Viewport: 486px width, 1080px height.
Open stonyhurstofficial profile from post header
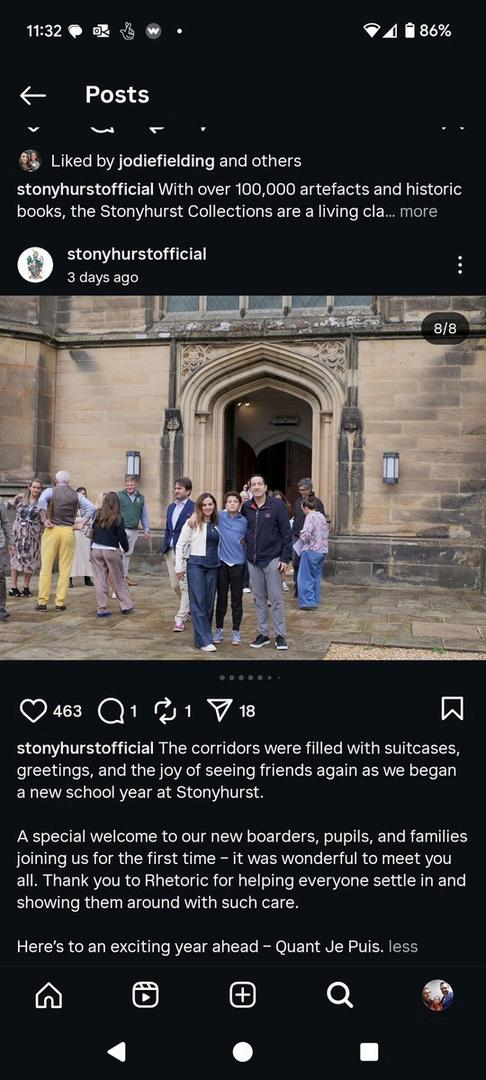coord(136,254)
